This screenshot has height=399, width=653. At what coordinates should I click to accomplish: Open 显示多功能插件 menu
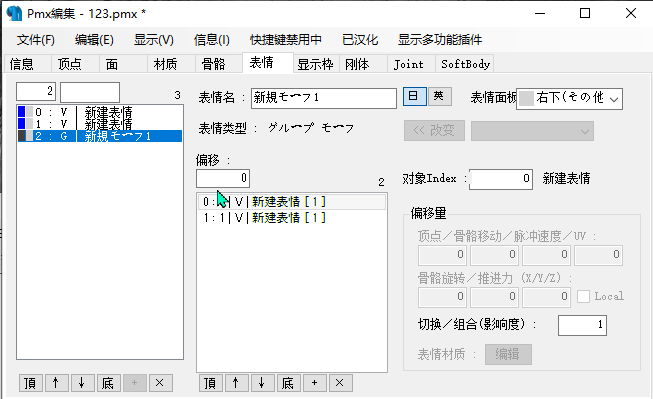click(440, 40)
